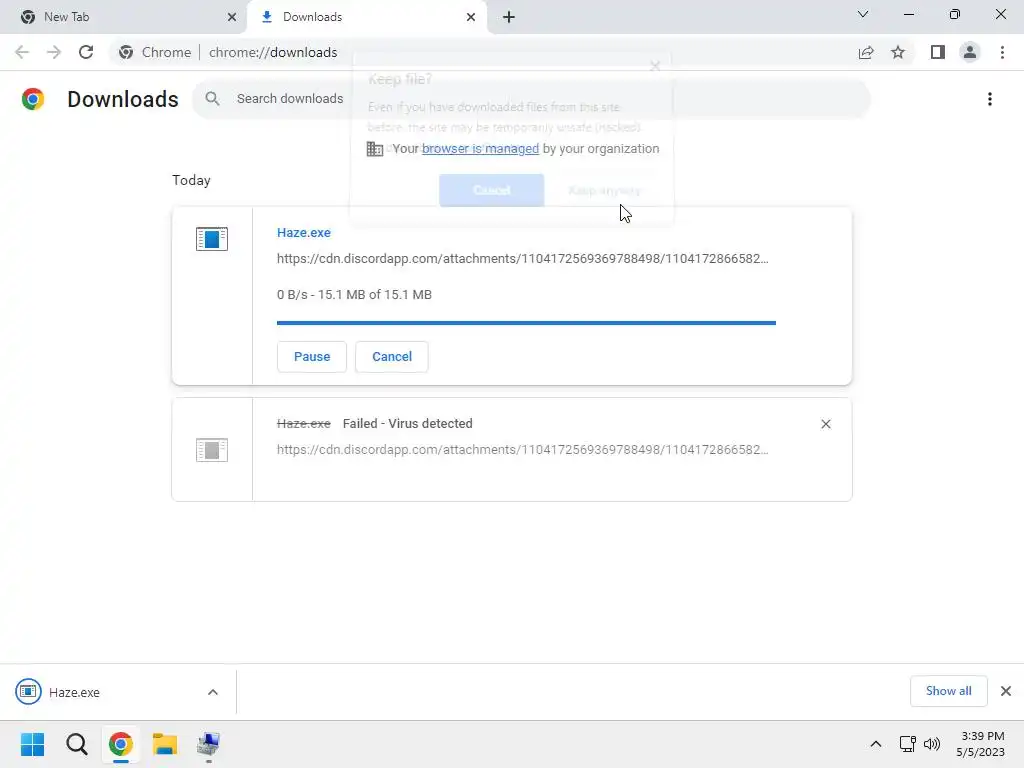The image size is (1024, 768).
Task: Open the Downloads page more actions menu
Action: coord(990,99)
